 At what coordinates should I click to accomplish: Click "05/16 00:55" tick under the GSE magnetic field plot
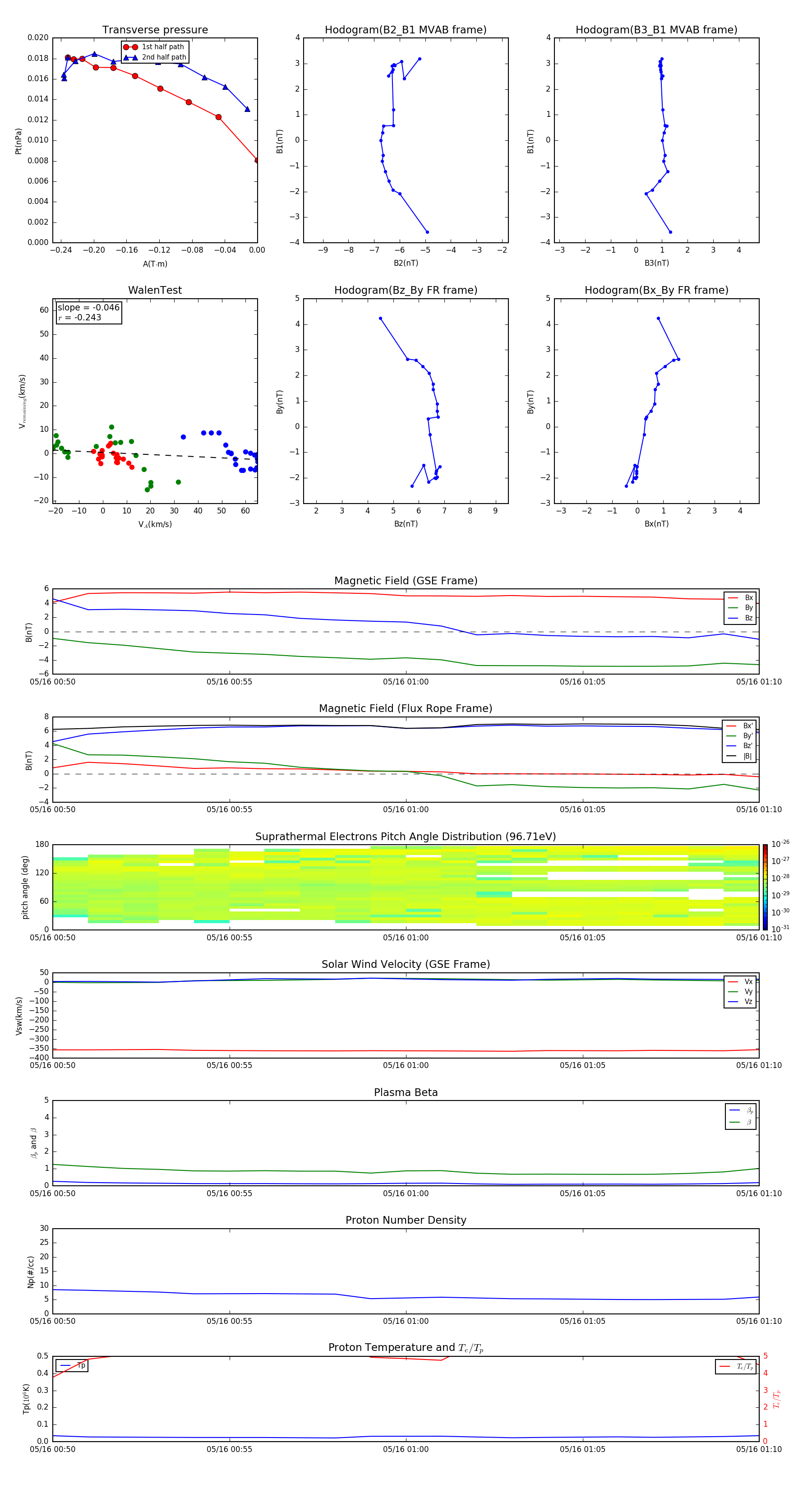[230, 682]
